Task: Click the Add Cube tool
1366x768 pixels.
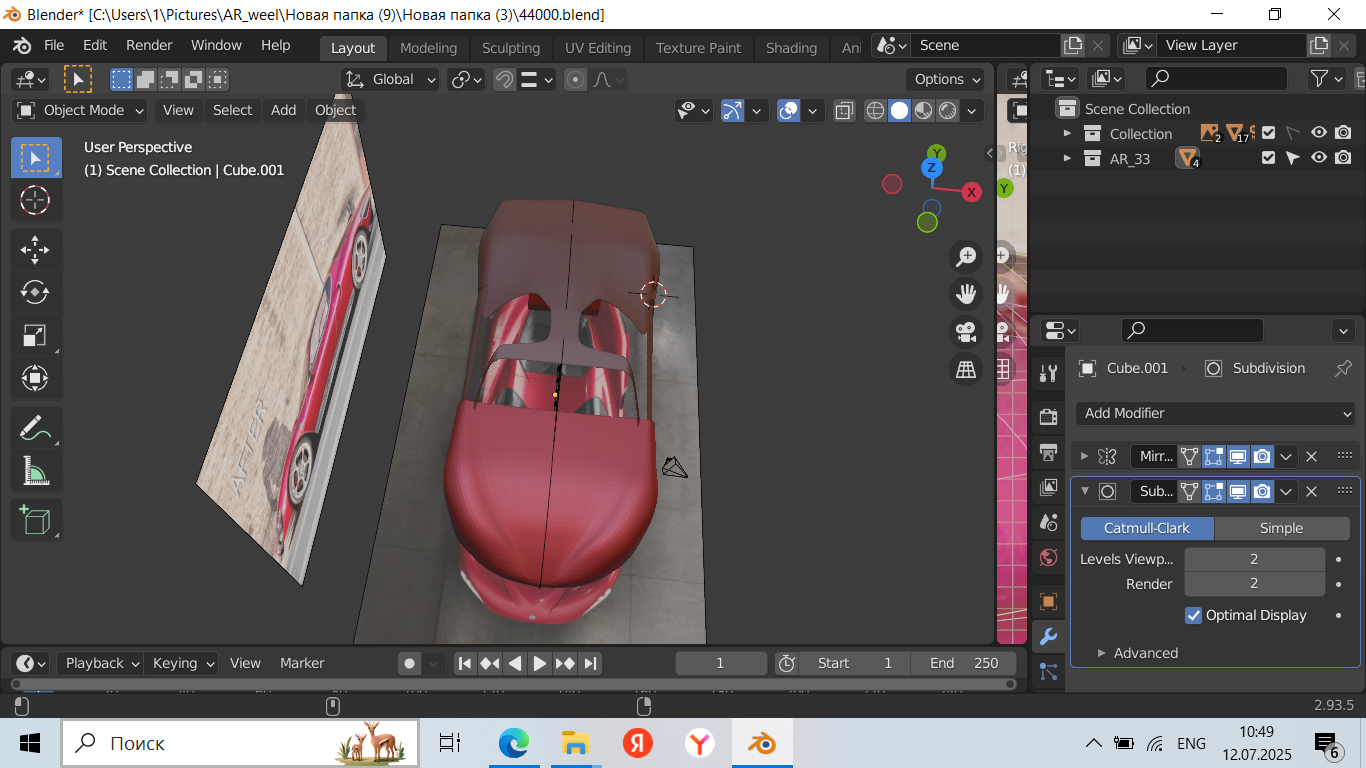Action: [x=35, y=520]
